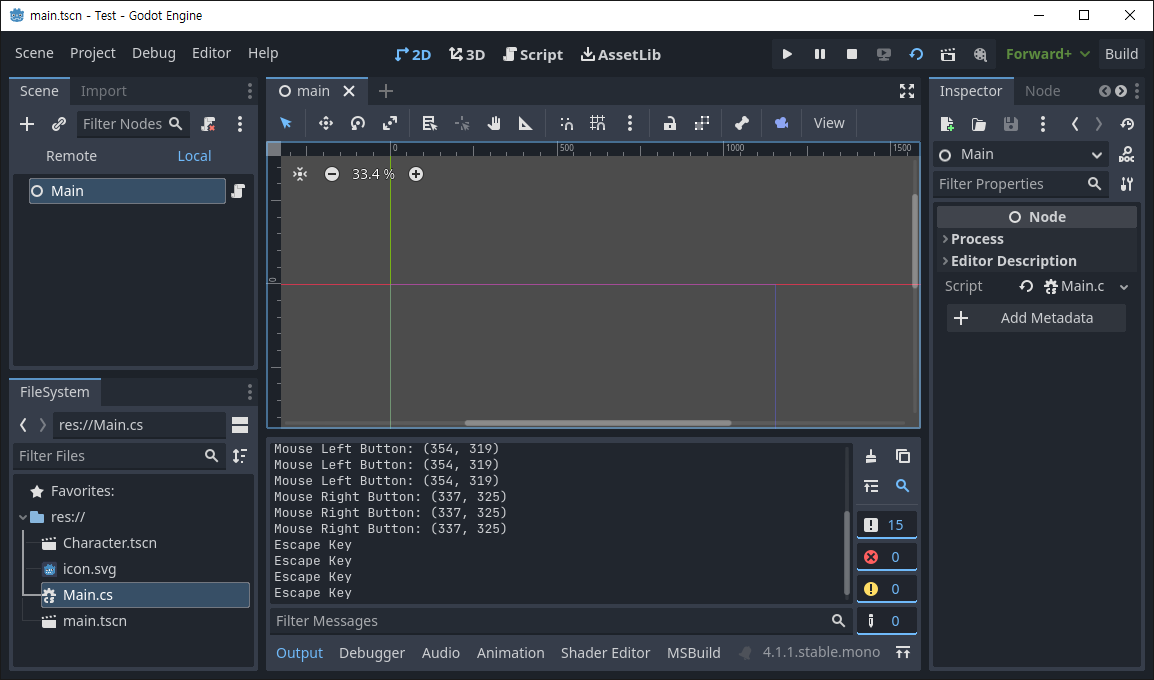Image resolution: width=1154 pixels, height=680 pixels.
Task: Click Add Metadata button
Action: tap(1036, 318)
